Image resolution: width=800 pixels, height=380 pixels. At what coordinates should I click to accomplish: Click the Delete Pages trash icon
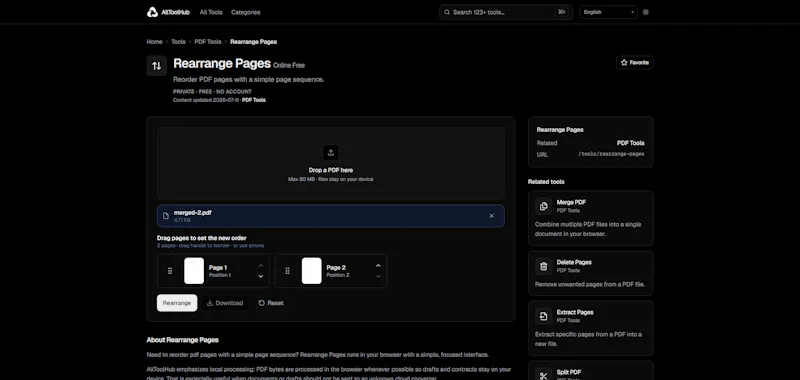click(x=543, y=266)
